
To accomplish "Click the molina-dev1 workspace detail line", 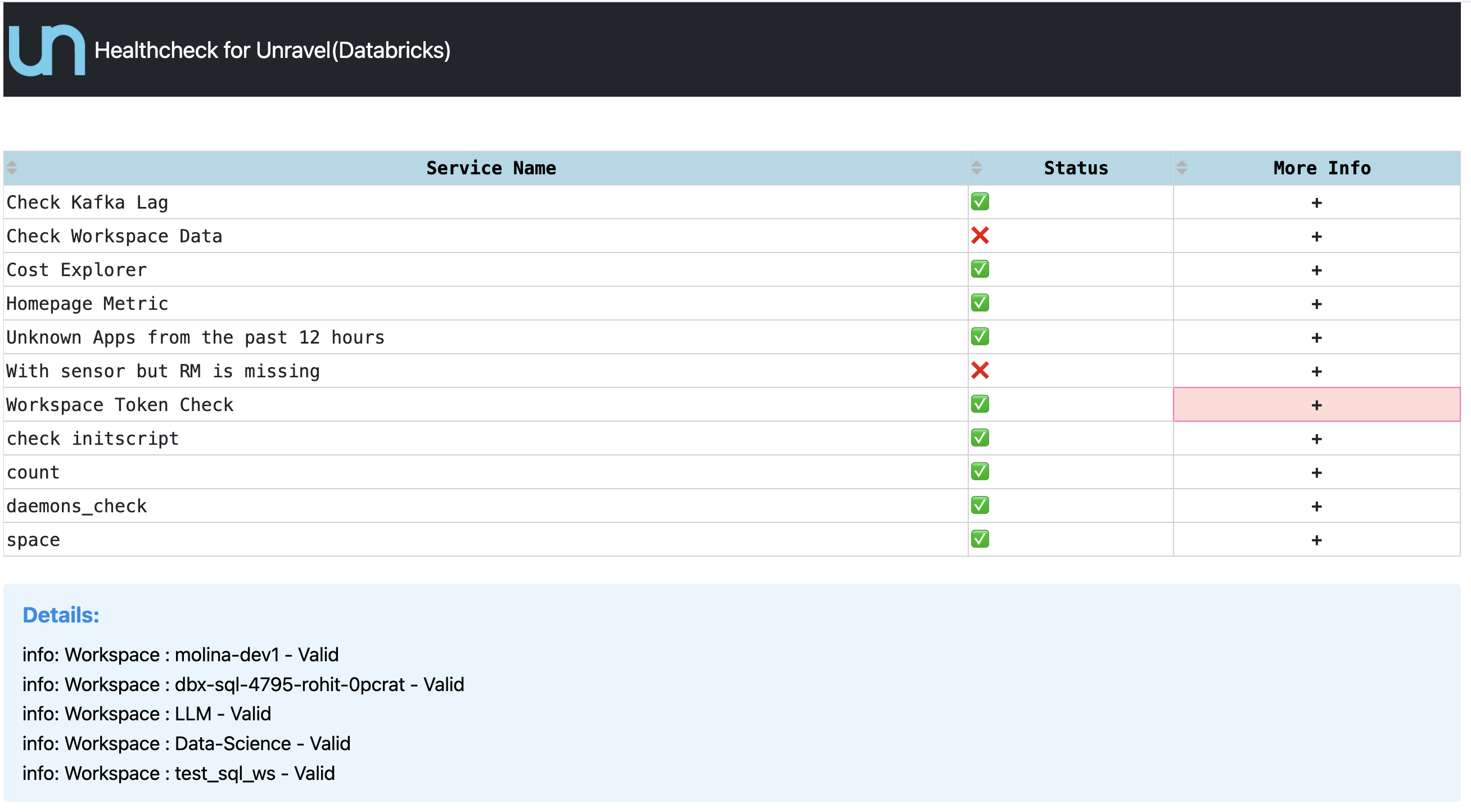I will (181, 655).
